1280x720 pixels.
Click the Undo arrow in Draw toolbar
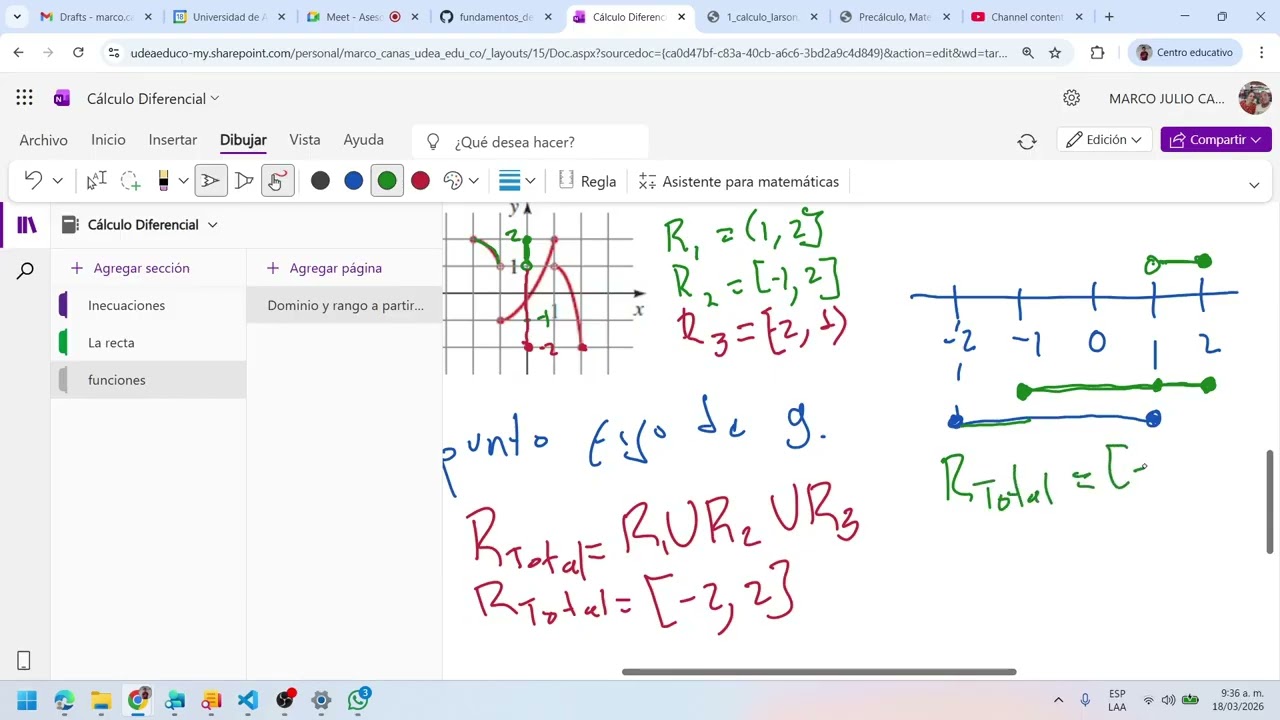33,181
